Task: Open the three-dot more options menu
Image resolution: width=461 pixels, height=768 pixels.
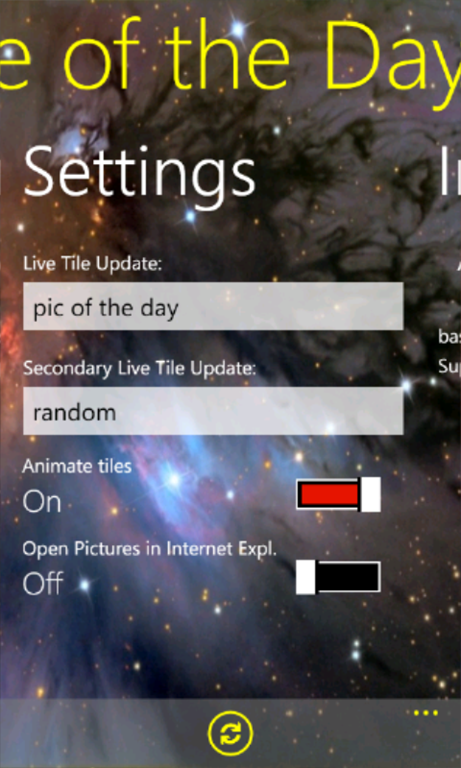Action: coord(425,713)
